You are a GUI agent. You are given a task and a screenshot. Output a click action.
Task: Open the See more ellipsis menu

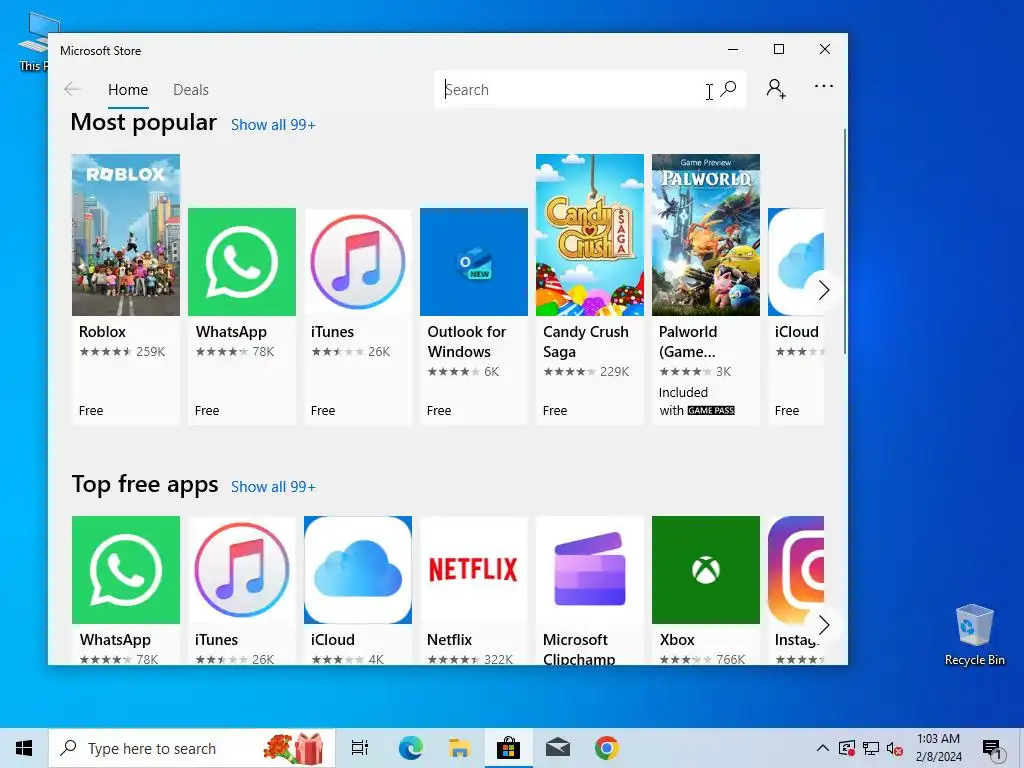(x=824, y=86)
